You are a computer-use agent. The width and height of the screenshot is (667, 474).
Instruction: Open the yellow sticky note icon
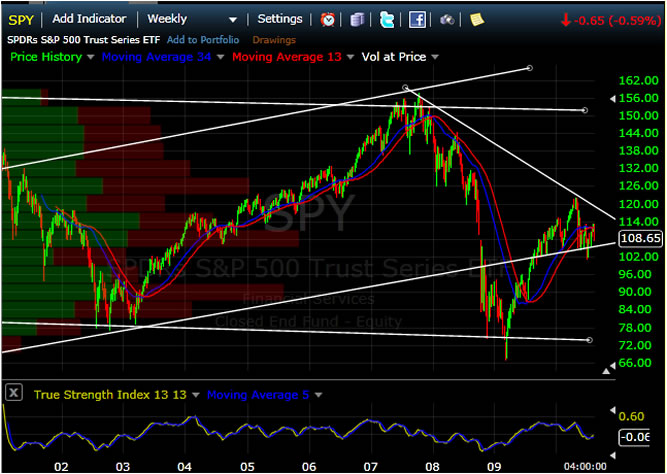tap(477, 19)
